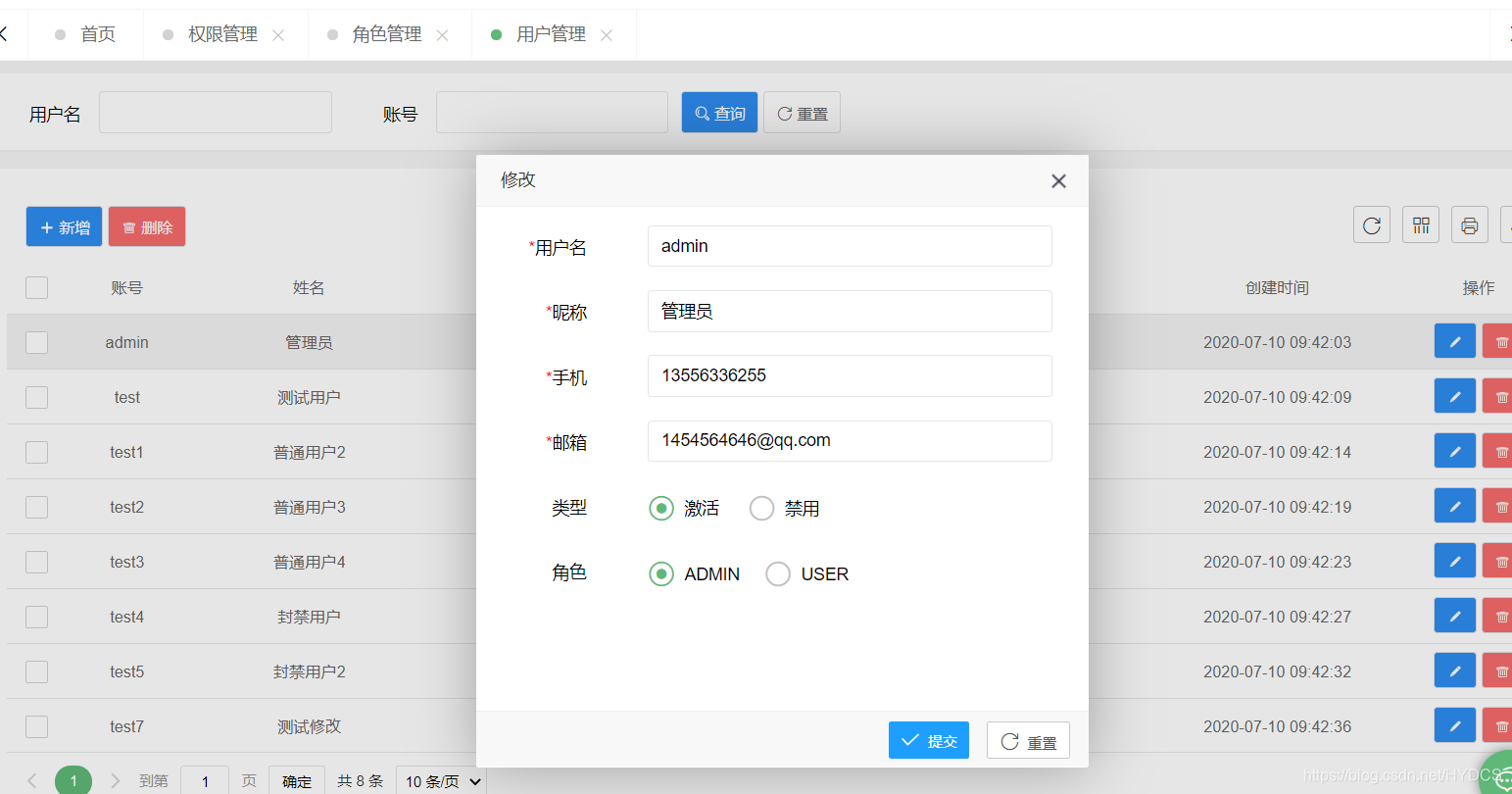
Task: Click the 新增 add user button
Action: [x=64, y=226]
